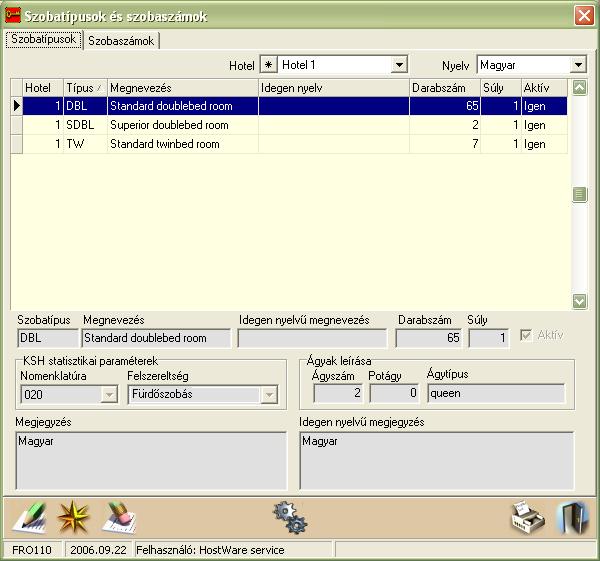The width and height of the screenshot is (600, 561).
Task: Close the Szobatípusok és szobaszámok window
Action: [584, 16]
